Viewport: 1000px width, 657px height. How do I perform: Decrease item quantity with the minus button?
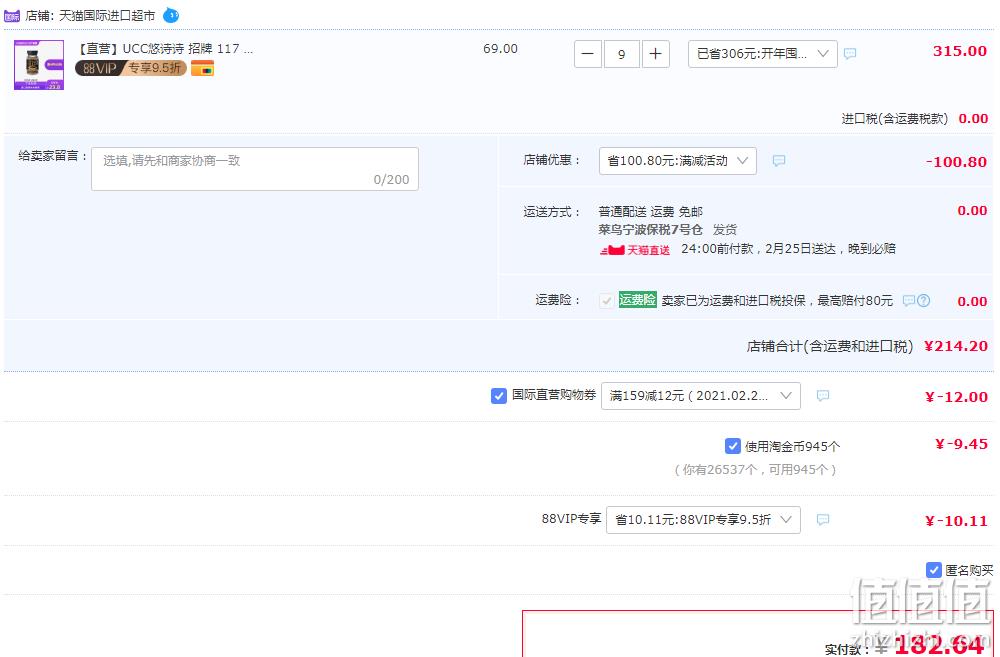[x=588, y=54]
